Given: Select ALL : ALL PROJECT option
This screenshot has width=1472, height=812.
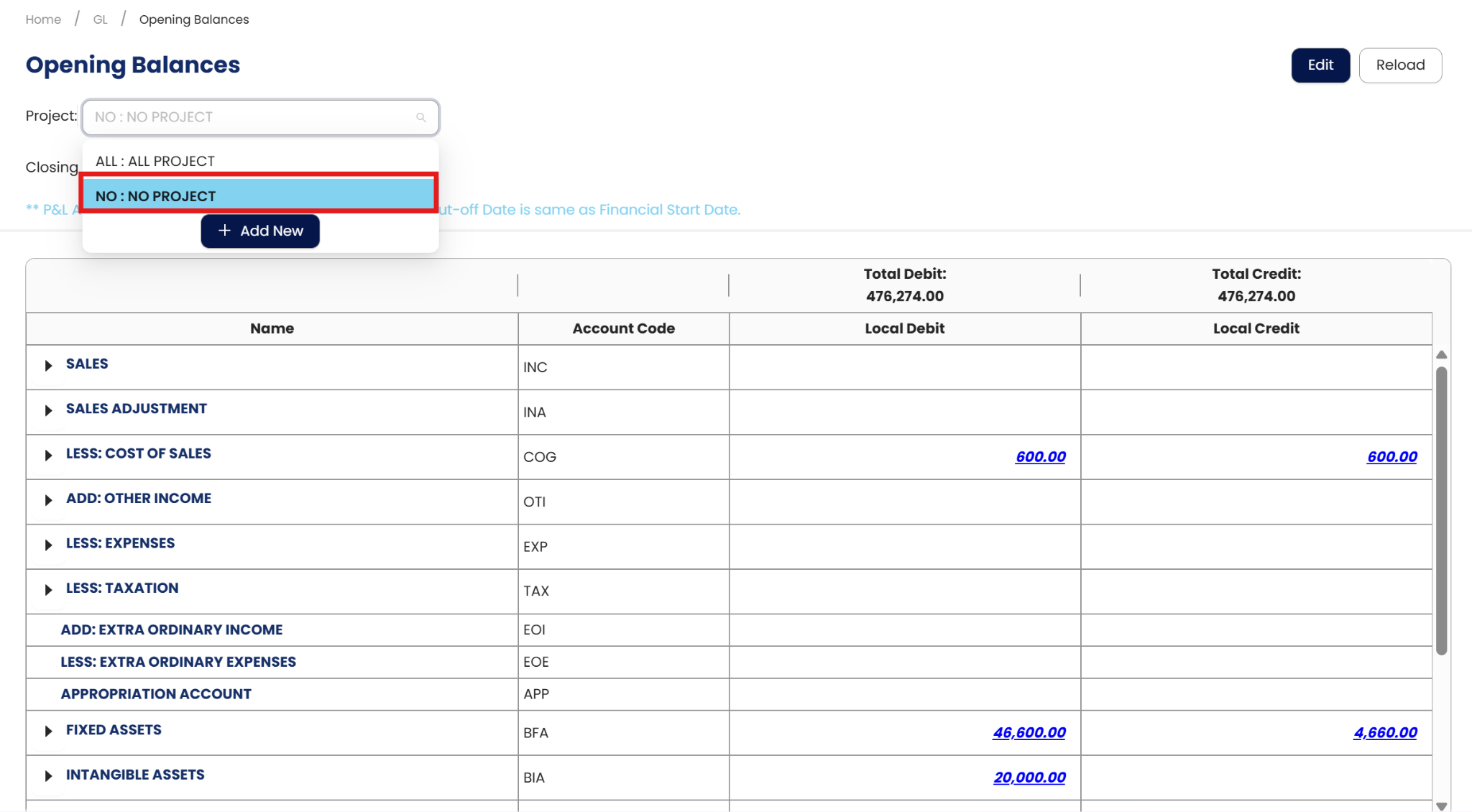Looking at the screenshot, I should [x=155, y=161].
